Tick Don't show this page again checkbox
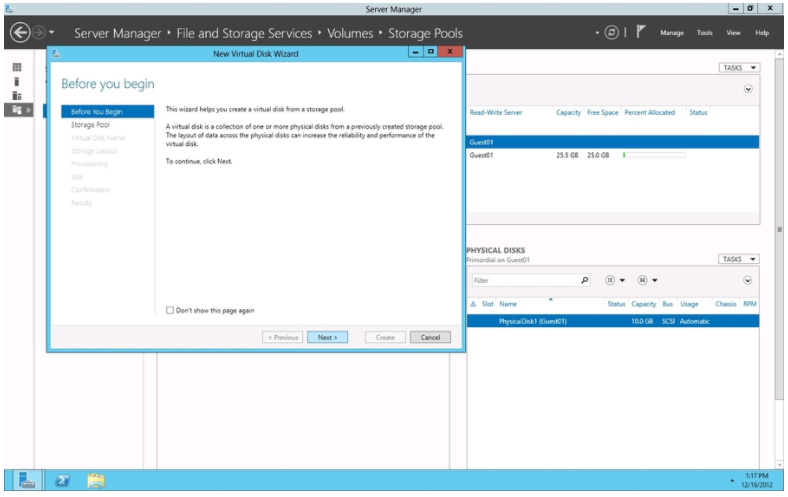This screenshot has width=788, height=497. [x=170, y=310]
